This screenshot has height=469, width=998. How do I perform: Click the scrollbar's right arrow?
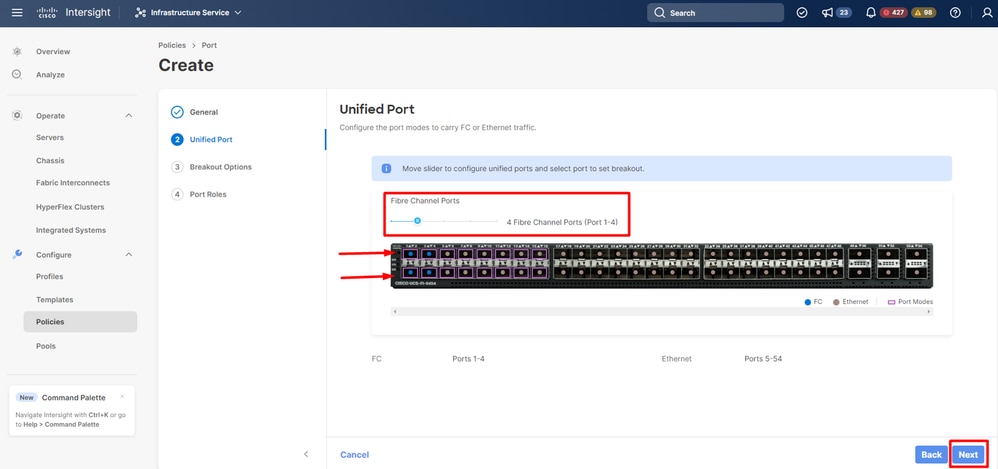click(929, 312)
